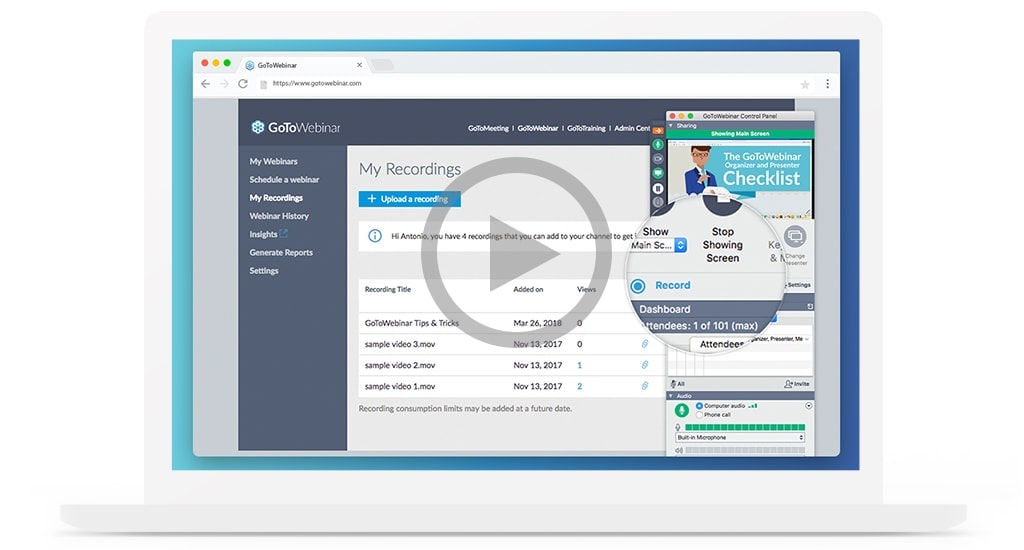The width and height of the screenshot is (1024, 550).
Task: Click orange arrow collapse icon on grab tab
Action: tap(658, 131)
